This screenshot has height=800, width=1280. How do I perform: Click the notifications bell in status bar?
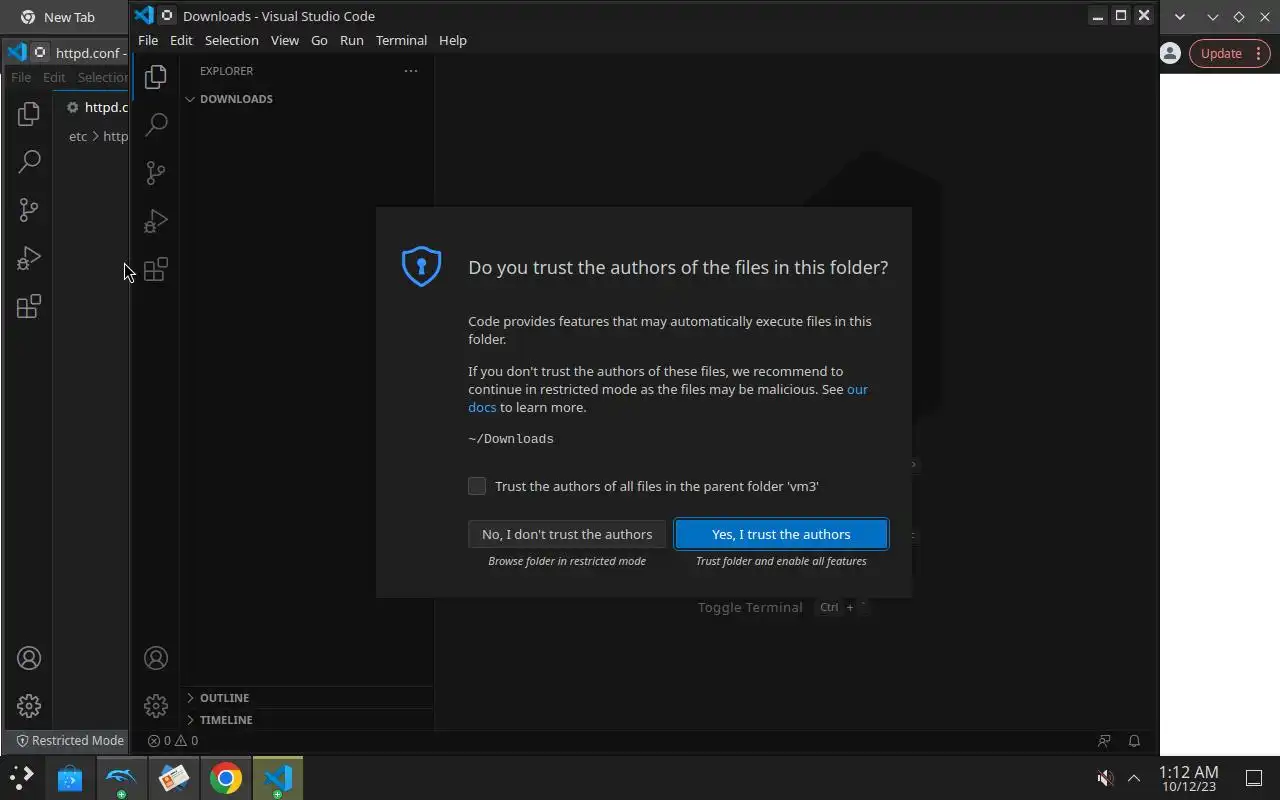click(x=1134, y=741)
